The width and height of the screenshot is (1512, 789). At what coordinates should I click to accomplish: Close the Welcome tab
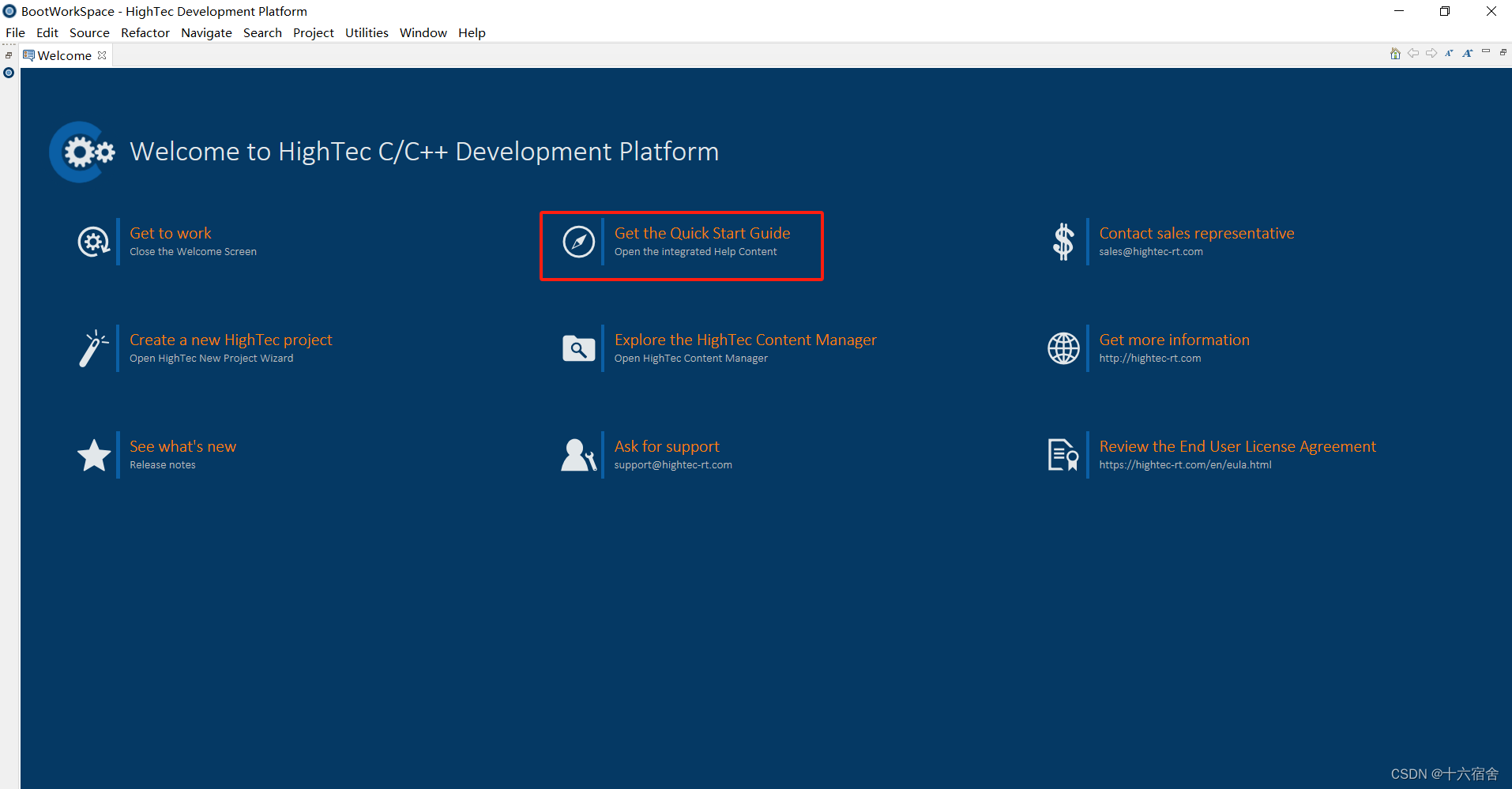point(102,55)
